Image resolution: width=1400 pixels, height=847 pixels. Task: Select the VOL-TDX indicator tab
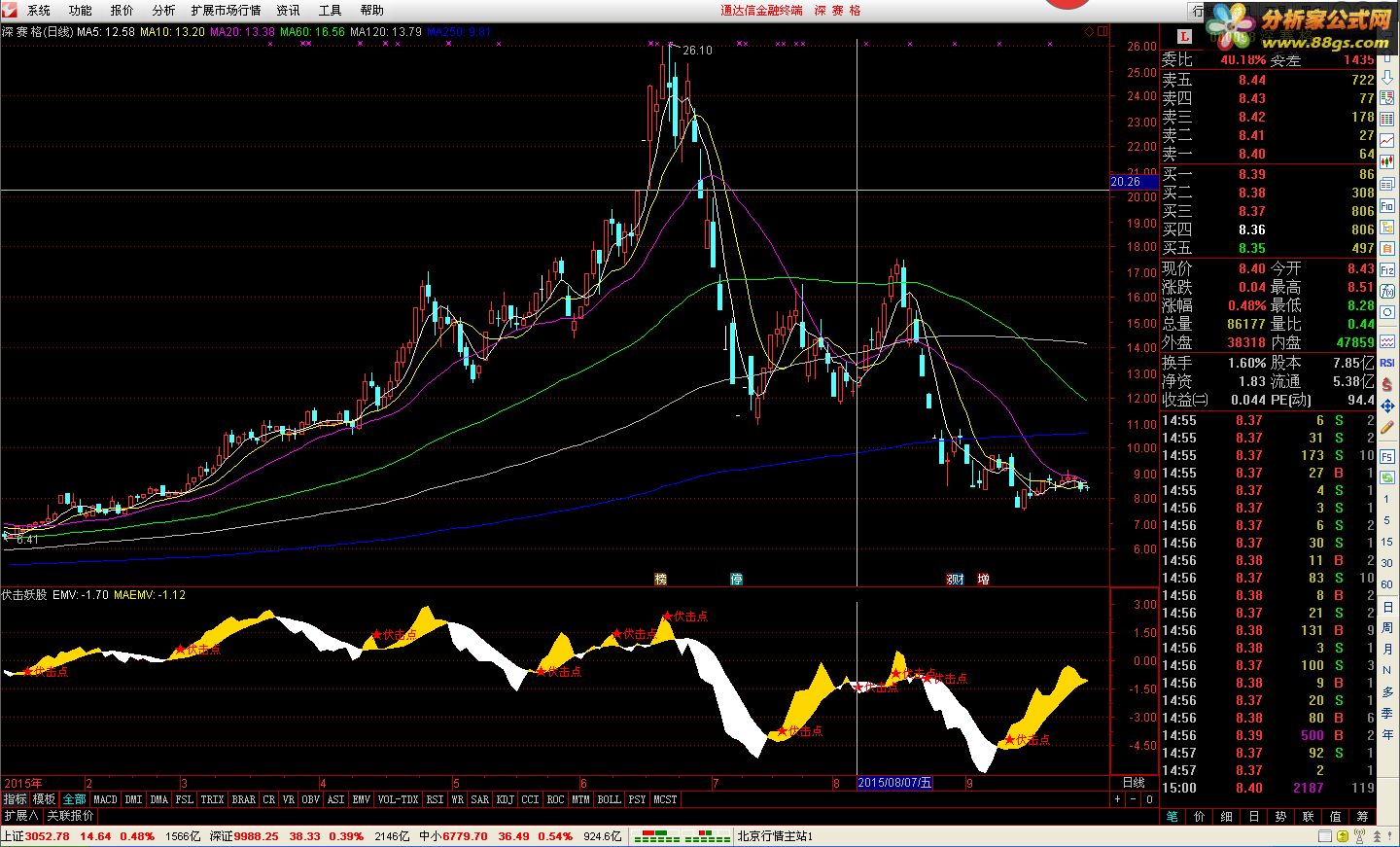[x=398, y=799]
